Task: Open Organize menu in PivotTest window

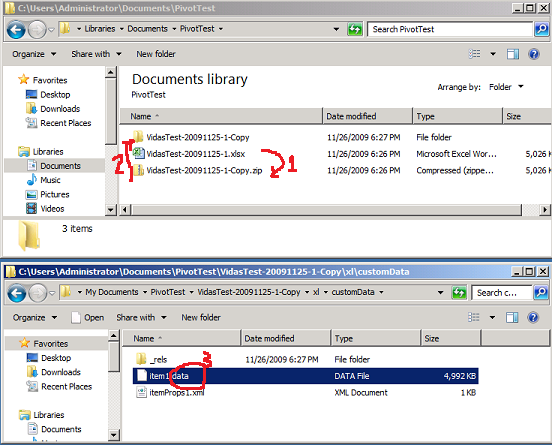Action: click(34, 54)
